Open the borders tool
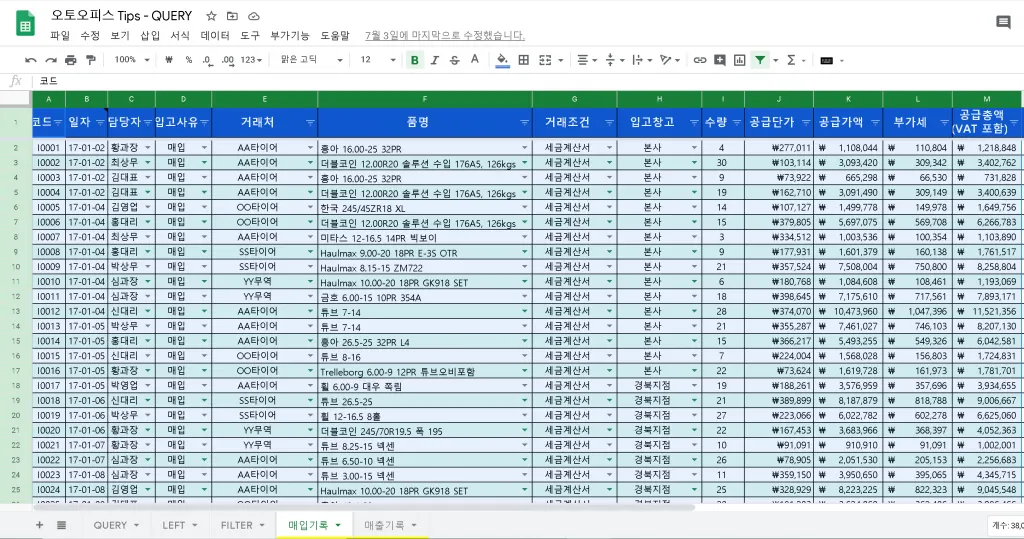Viewport: 1024px width, 539px height. tap(525, 60)
